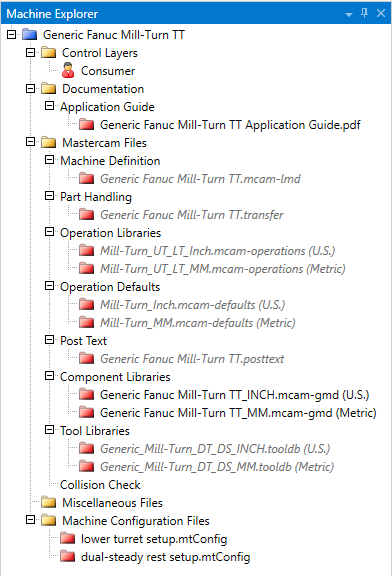392x576 pixels.
Task: Select the Machine Definition label
Action: tap(110, 161)
